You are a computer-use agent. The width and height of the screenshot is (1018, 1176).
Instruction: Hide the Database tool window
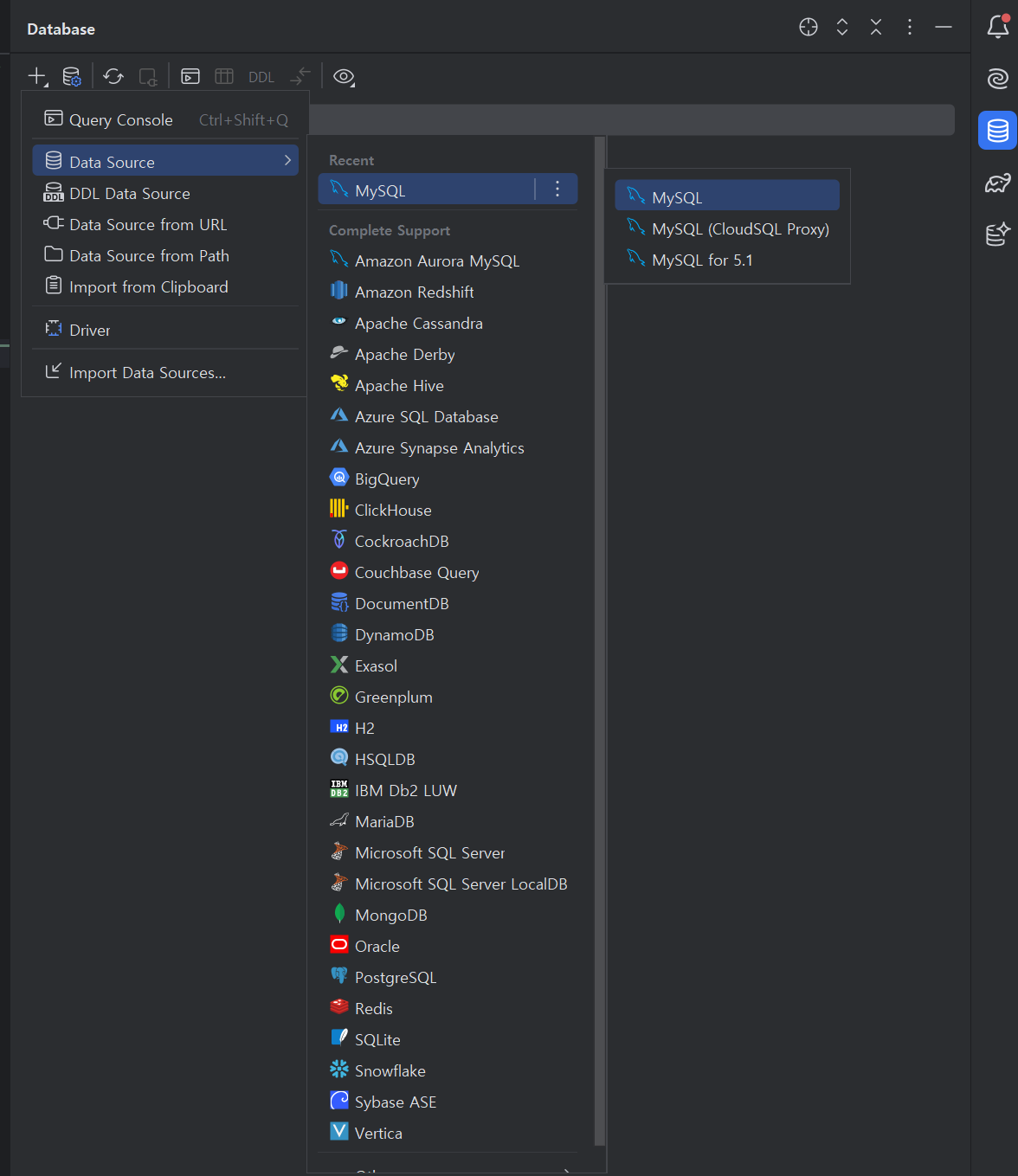click(x=944, y=27)
